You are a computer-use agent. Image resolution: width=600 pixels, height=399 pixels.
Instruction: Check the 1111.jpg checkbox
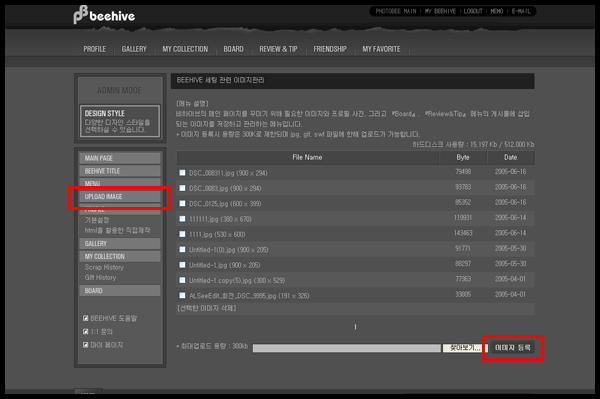pyautogui.click(x=182, y=234)
